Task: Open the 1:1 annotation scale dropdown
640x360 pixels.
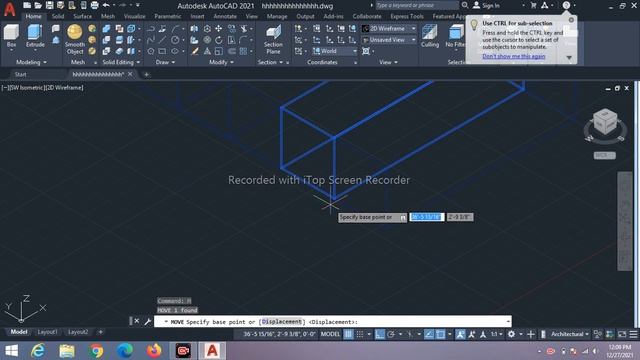Action: (496, 334)
